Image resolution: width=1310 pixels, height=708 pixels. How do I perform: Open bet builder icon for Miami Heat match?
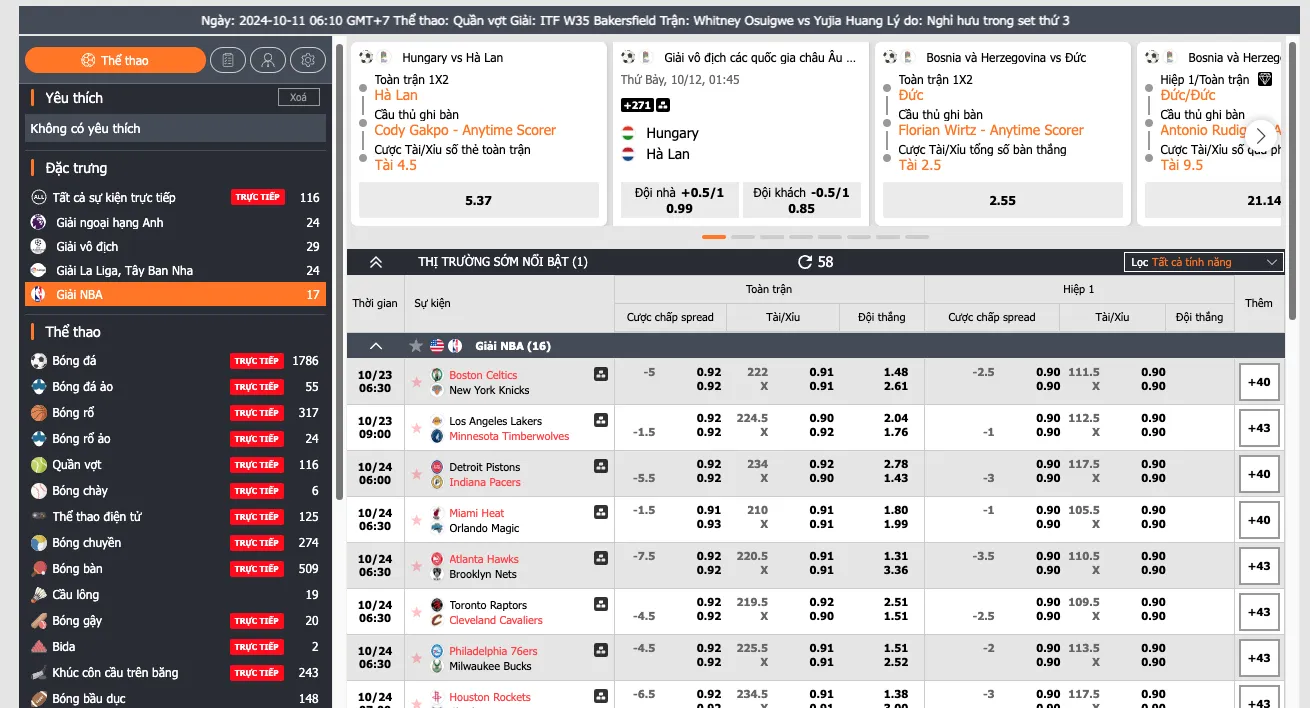(600, 512)
